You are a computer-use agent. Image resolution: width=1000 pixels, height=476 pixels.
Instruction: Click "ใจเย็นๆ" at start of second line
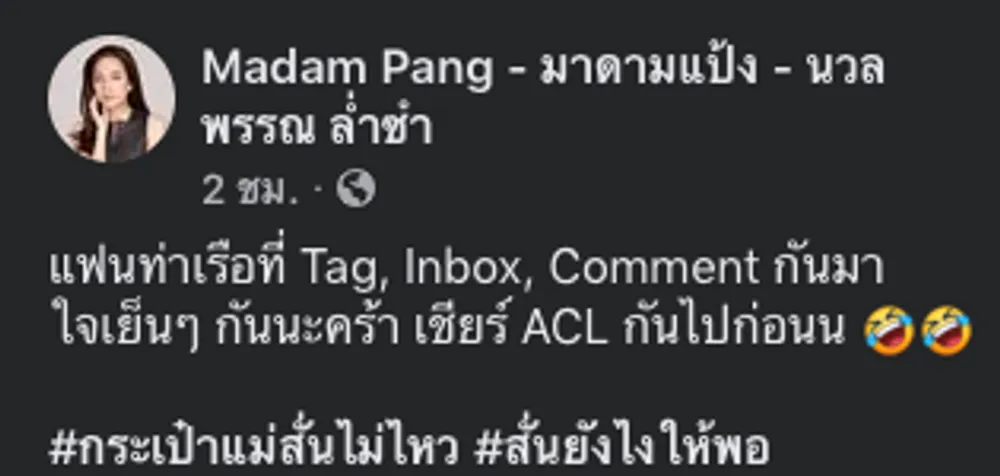pos(124,330)
